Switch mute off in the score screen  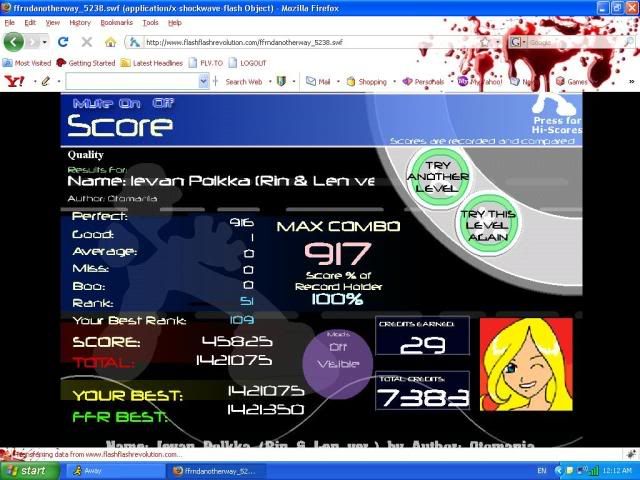[x=163, y=102]
